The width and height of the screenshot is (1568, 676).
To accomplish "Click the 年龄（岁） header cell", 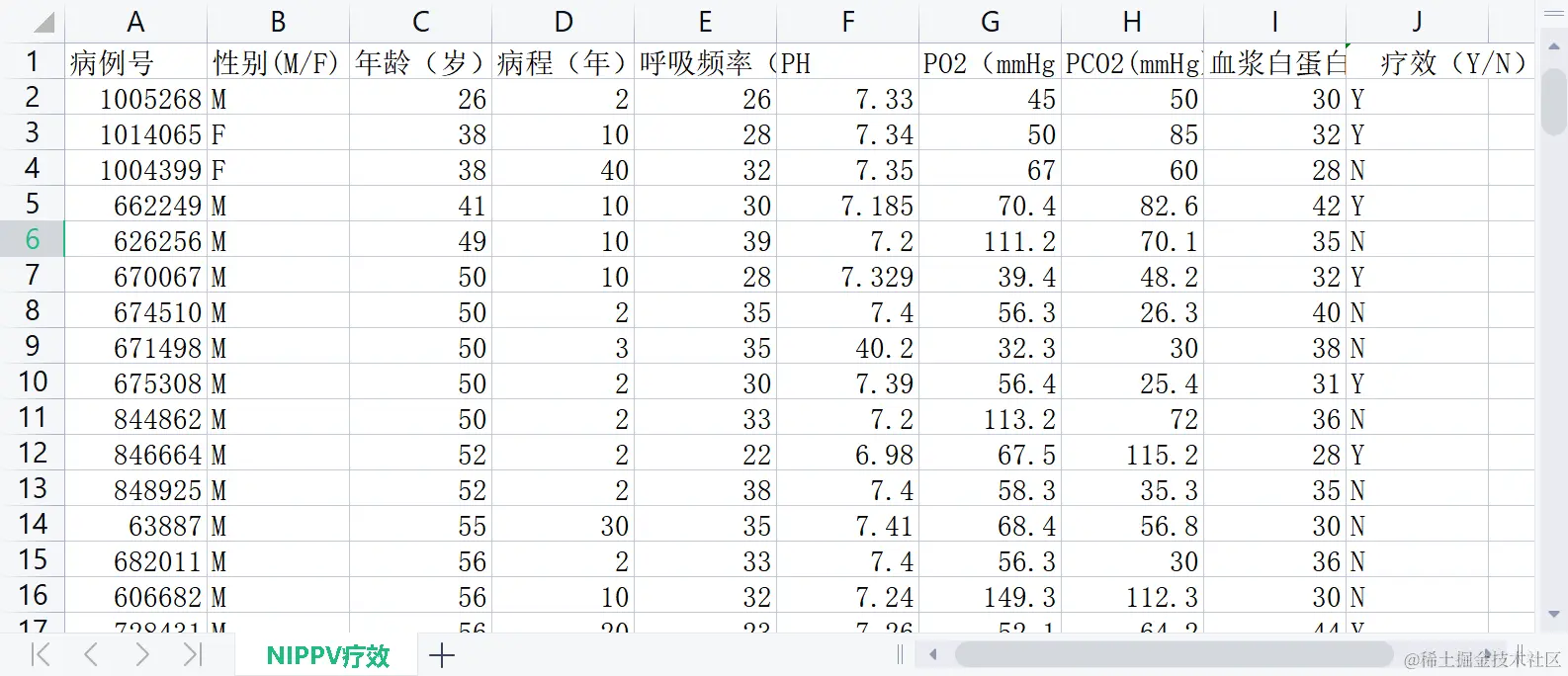I will [x=421, y=62].
